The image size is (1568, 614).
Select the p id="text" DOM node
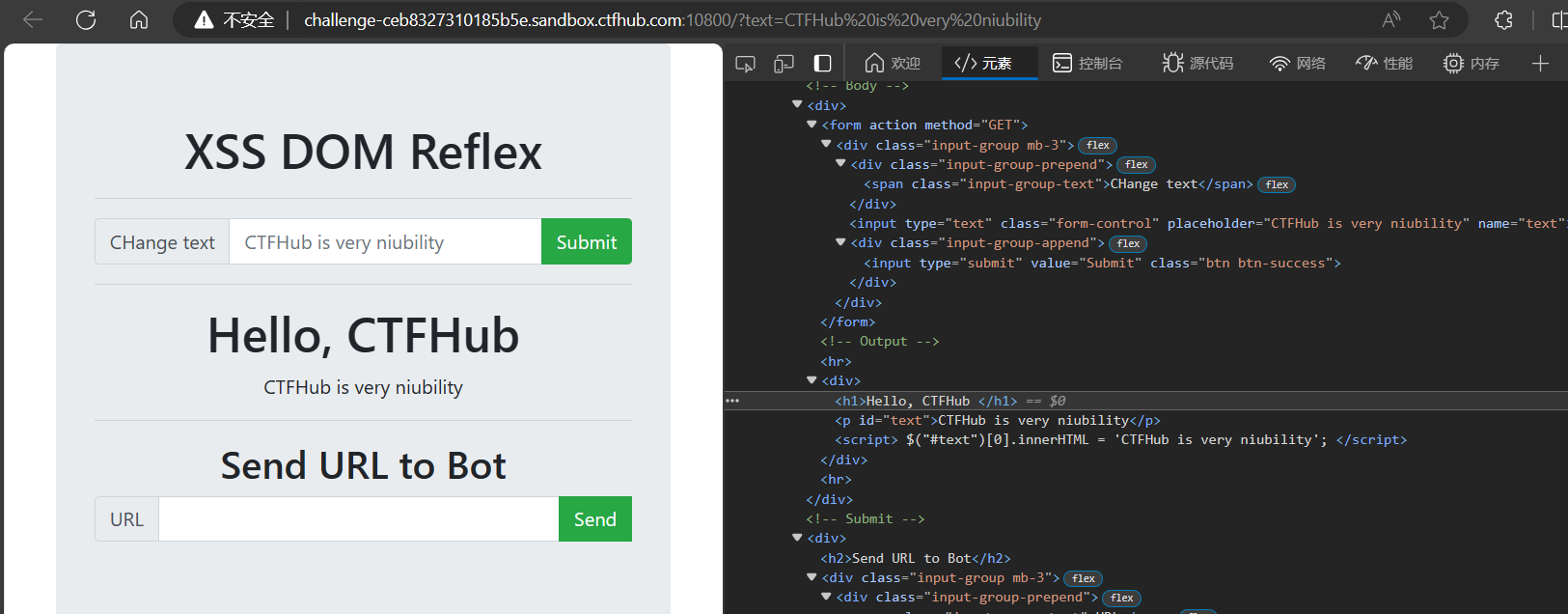click(x=998, y=420)
